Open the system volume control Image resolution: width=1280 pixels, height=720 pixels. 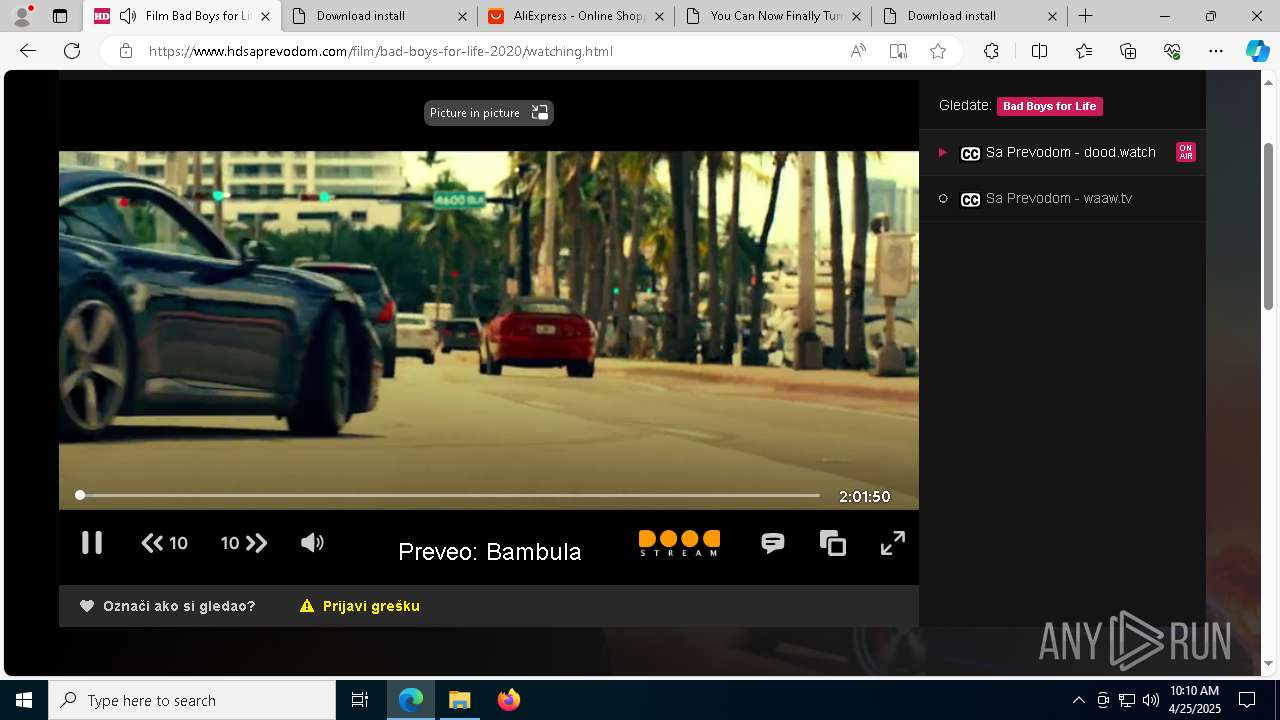(1151, 700)
